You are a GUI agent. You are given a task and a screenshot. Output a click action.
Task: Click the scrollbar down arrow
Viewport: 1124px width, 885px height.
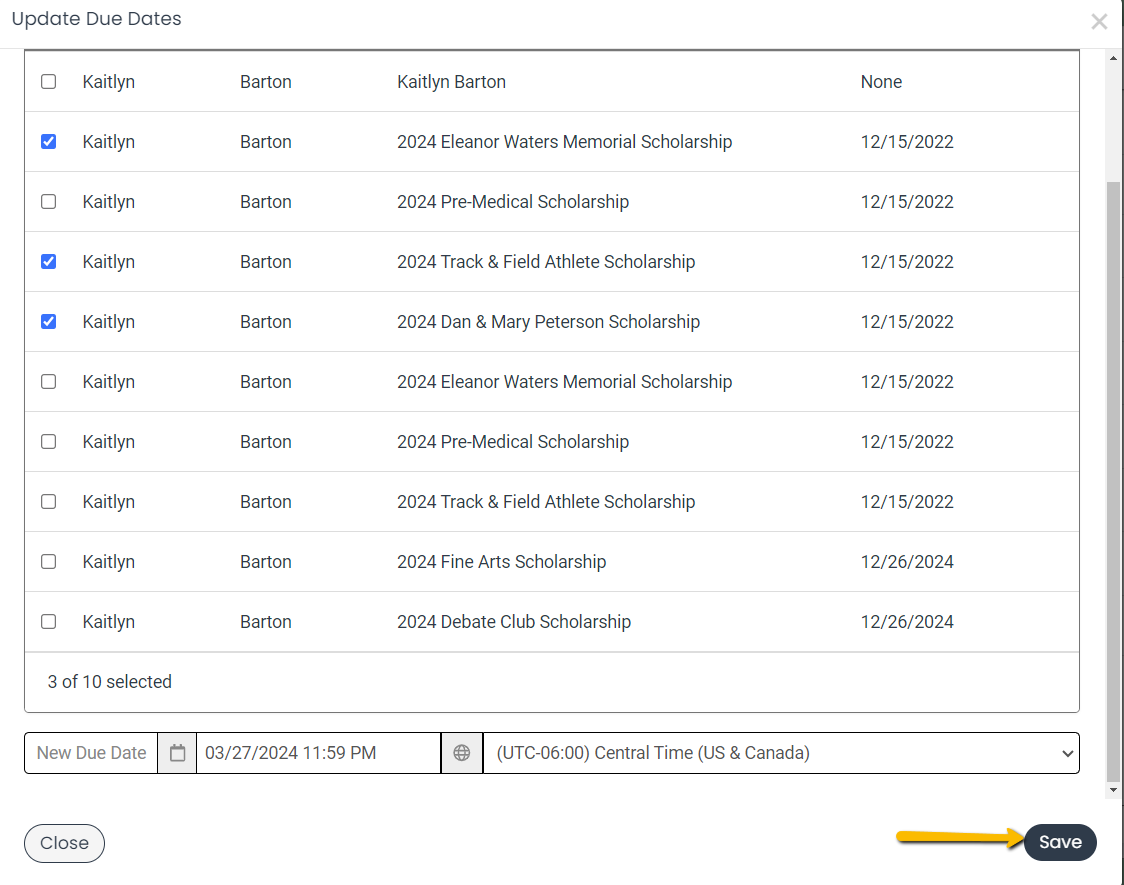coord(1113,790)
